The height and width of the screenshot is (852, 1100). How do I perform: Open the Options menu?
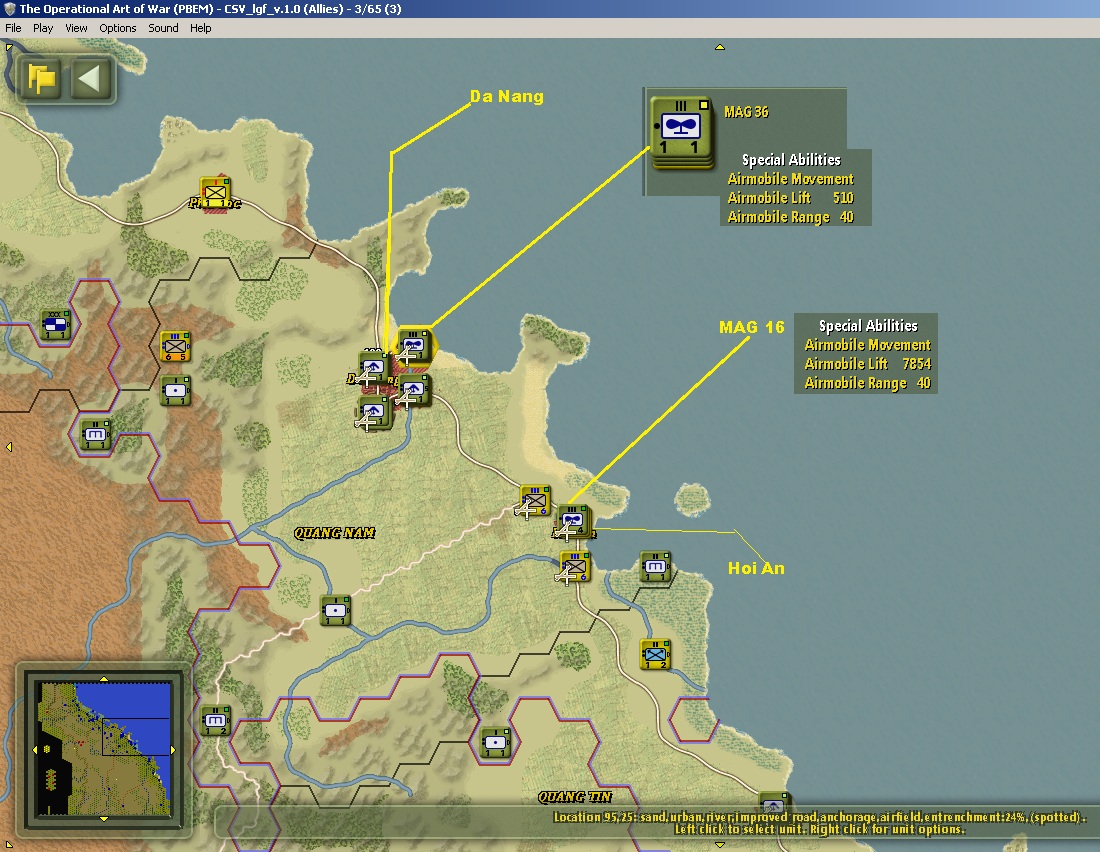[117, 28]
